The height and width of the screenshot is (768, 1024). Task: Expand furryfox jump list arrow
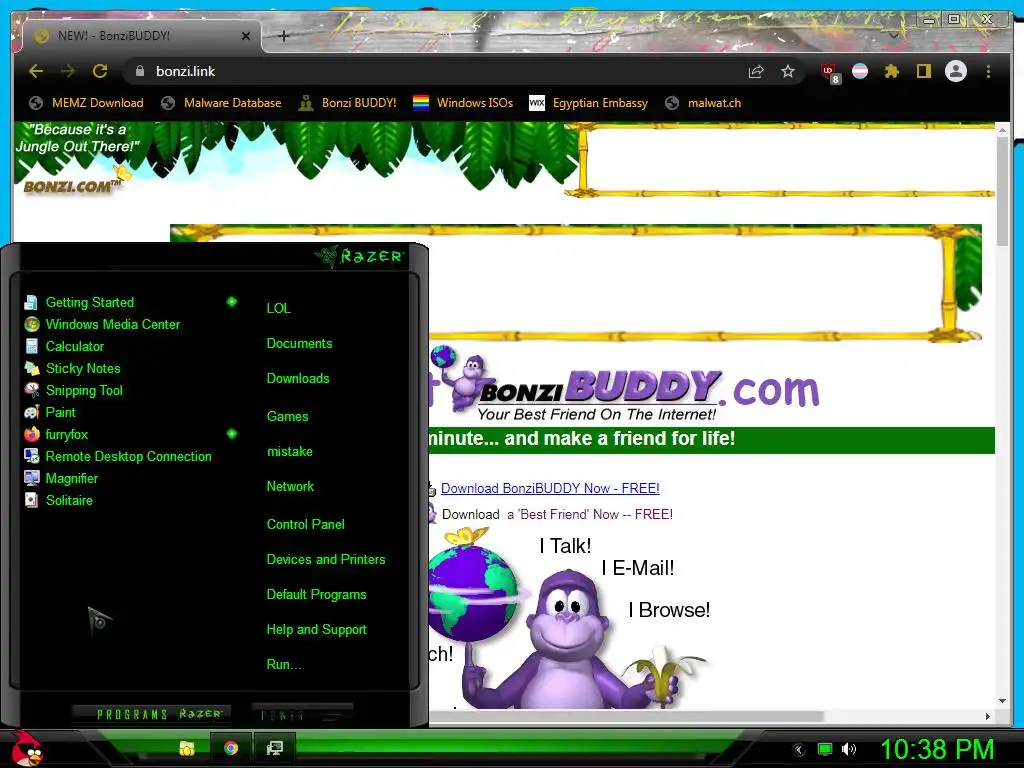coord(232,434)
